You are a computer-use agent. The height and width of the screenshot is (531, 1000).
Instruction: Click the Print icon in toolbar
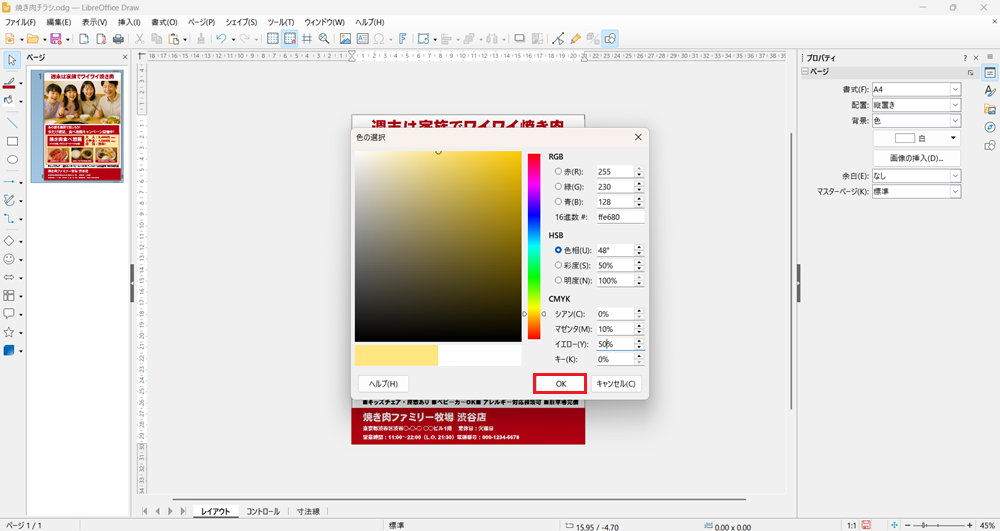click(x=118, y=39)
